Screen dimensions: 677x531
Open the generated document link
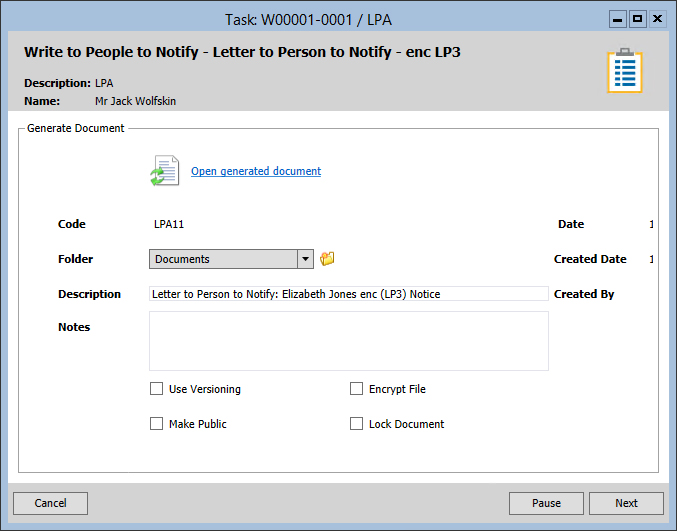(x=256, y=171)
